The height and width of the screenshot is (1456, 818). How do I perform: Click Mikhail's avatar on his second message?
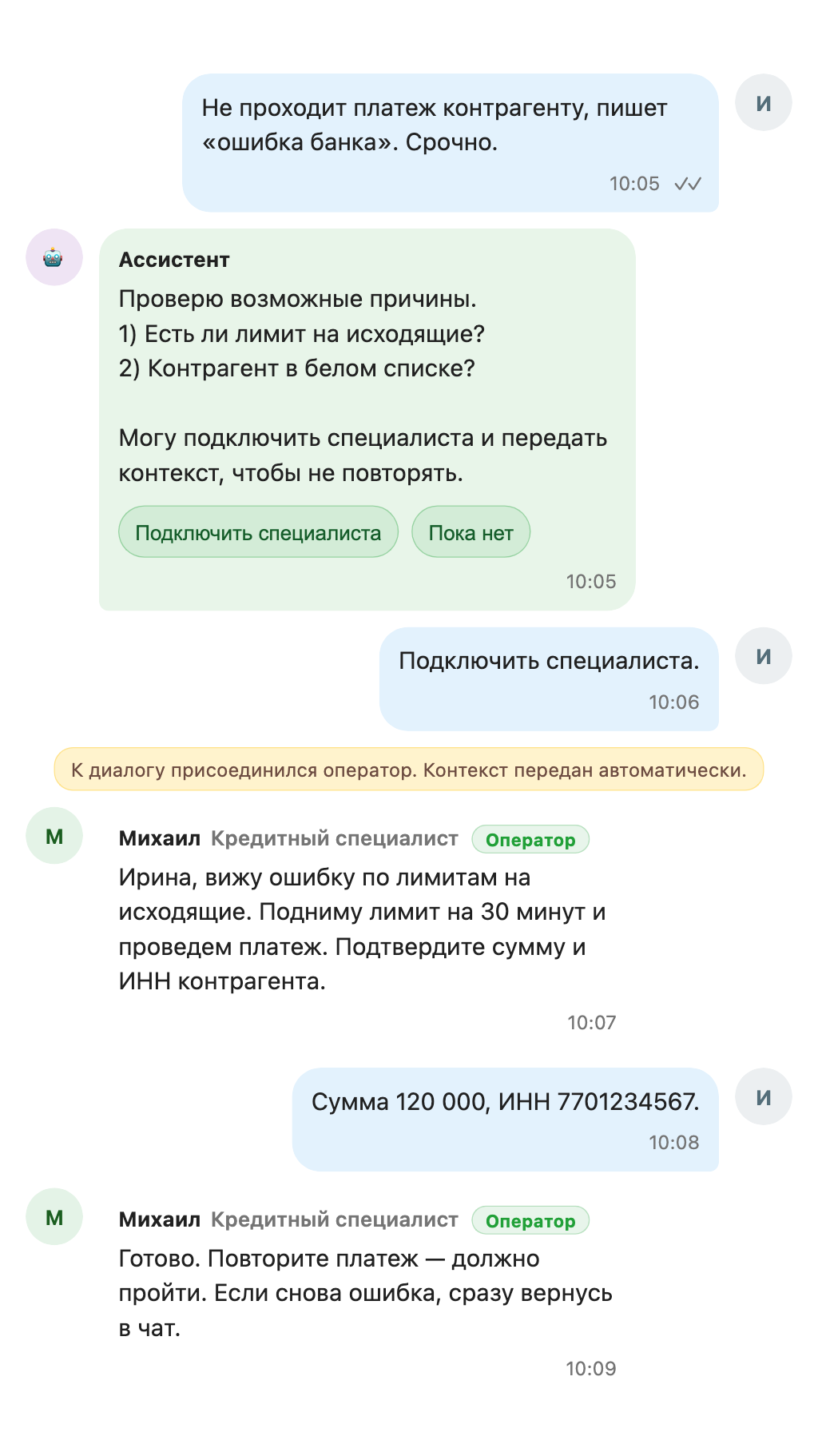click(x=54, y=1216)
